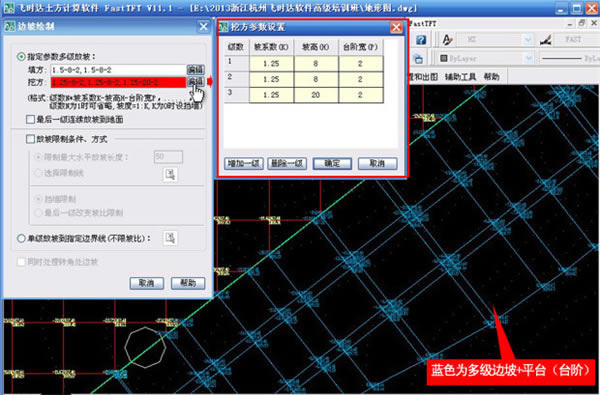600x395 pixels.
Task: Minimize the inner drawing window
Action: [x=570, y=23]
